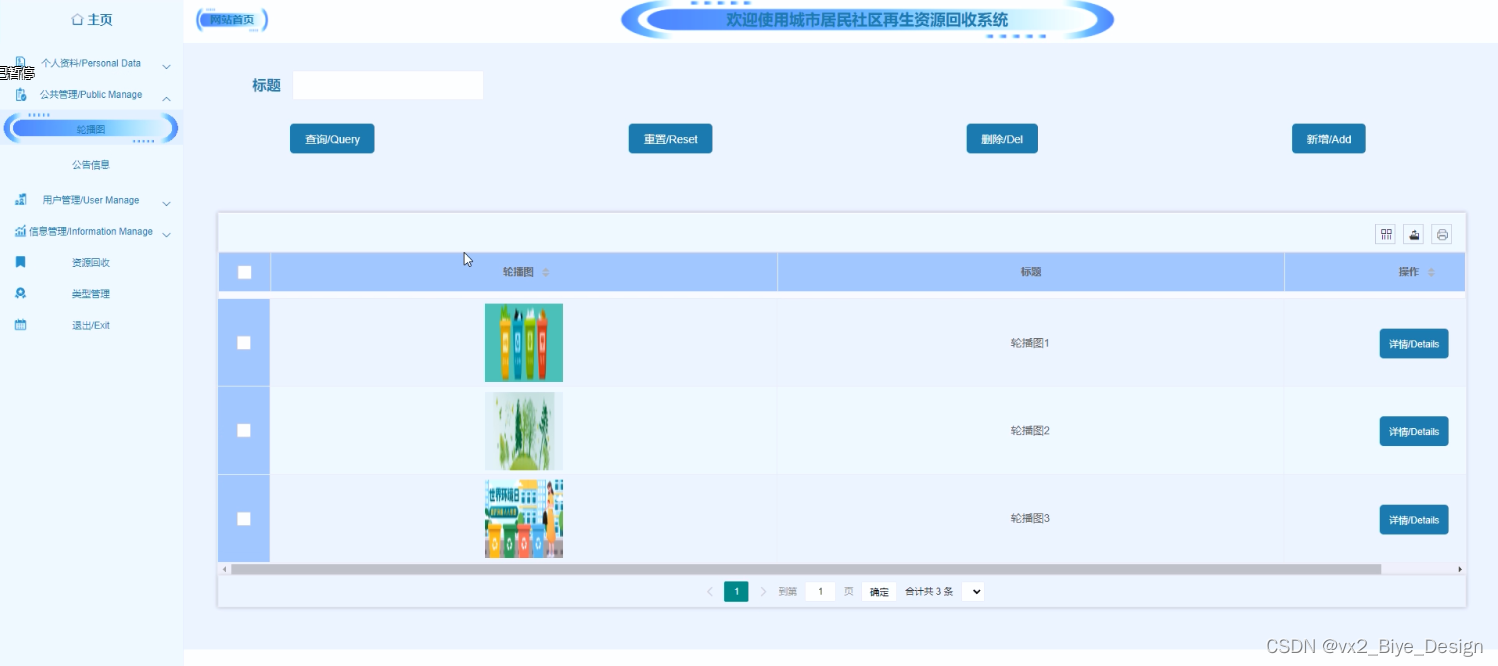Image resolution: width=1498 pixels, height=666 pixels.
Task: Select page 1 in pagination
Action: click(736, 592)
